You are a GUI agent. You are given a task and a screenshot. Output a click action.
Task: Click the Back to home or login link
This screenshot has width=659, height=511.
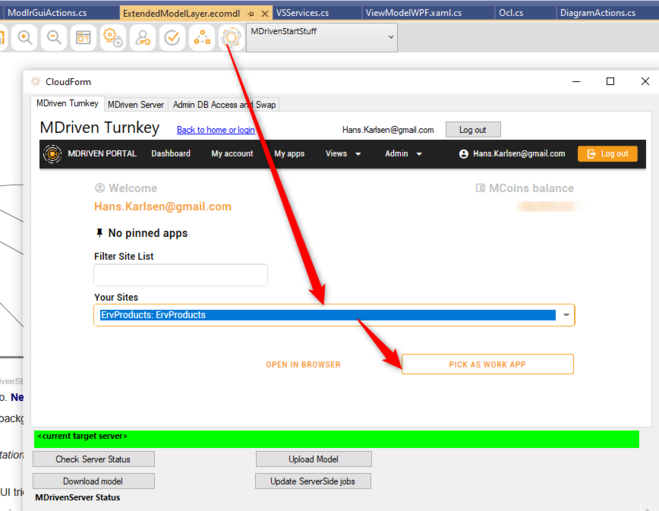[x=216, y=130]
